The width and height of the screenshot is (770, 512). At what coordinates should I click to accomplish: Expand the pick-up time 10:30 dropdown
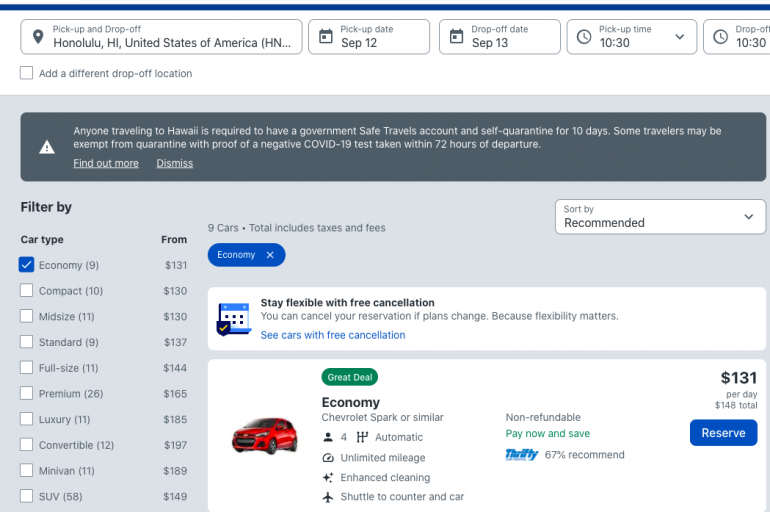tap(680, 37)
